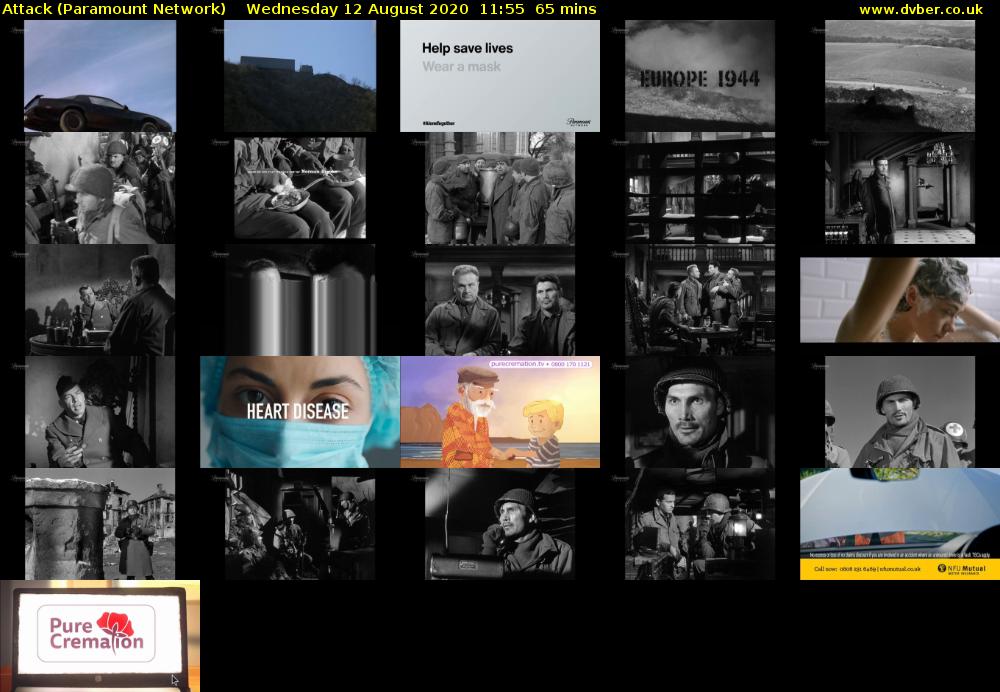This screenshot has height=692, width=1000.
Task: Click the Paramount Network logo in the mask advert
Action: point(578,122)
